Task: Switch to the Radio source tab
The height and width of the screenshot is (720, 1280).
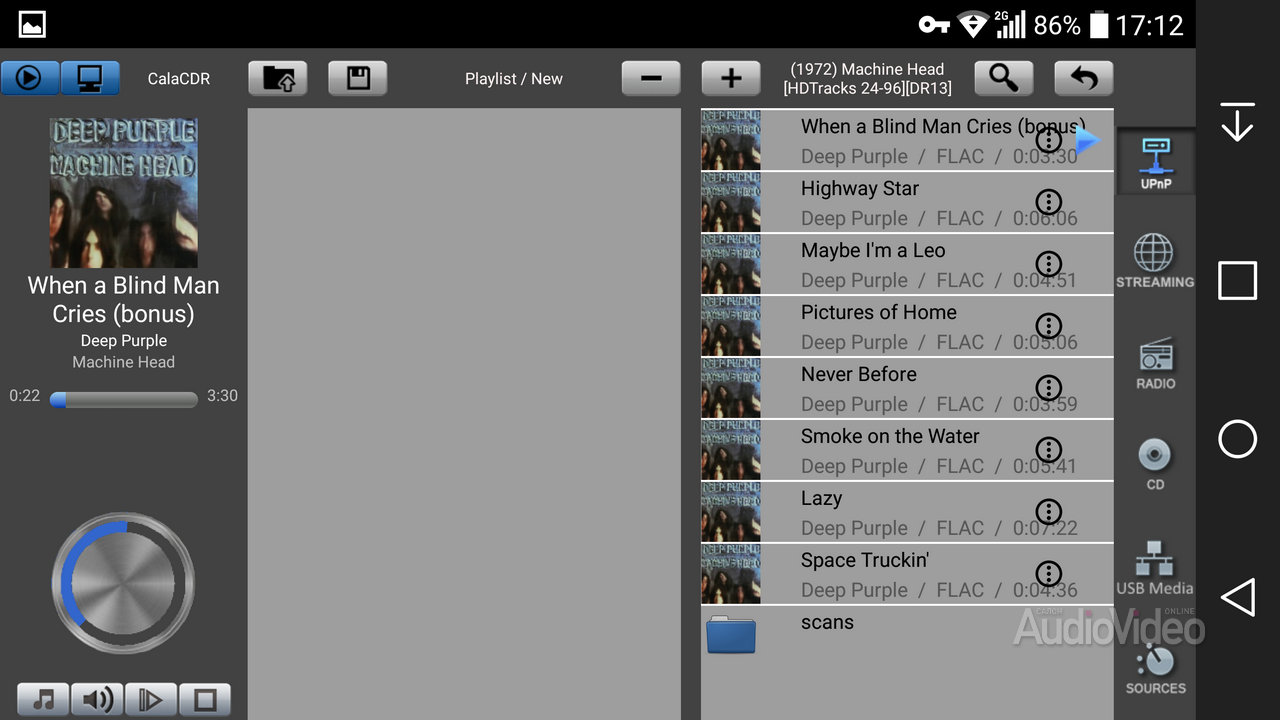Action: (x=1155, y=364)
